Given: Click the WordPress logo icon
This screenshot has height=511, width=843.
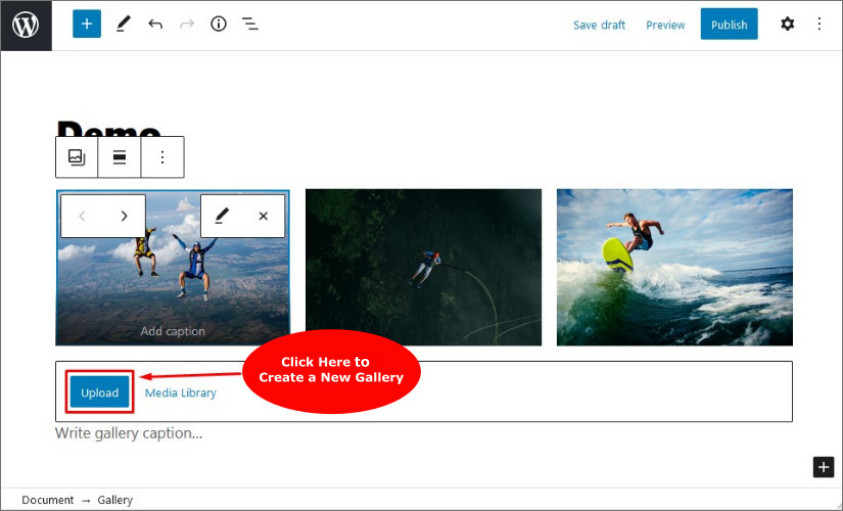Looking at the screenshot, I should [25, 25].
